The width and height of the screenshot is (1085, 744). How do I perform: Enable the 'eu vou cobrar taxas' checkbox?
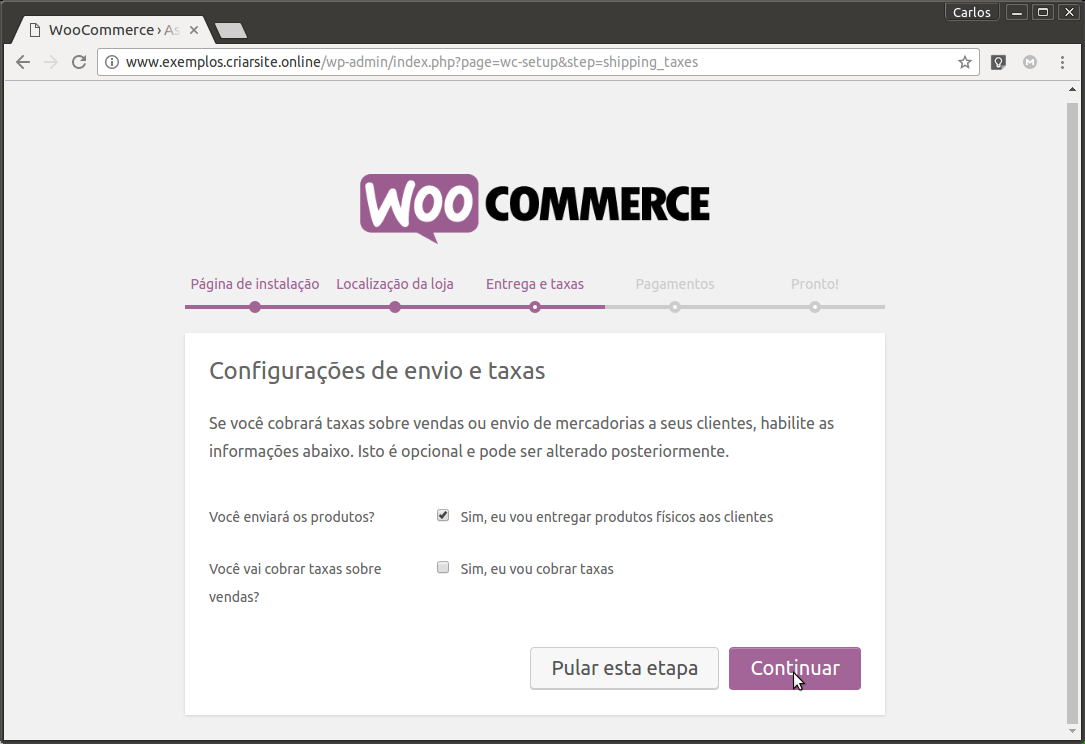tap(443, 568)
